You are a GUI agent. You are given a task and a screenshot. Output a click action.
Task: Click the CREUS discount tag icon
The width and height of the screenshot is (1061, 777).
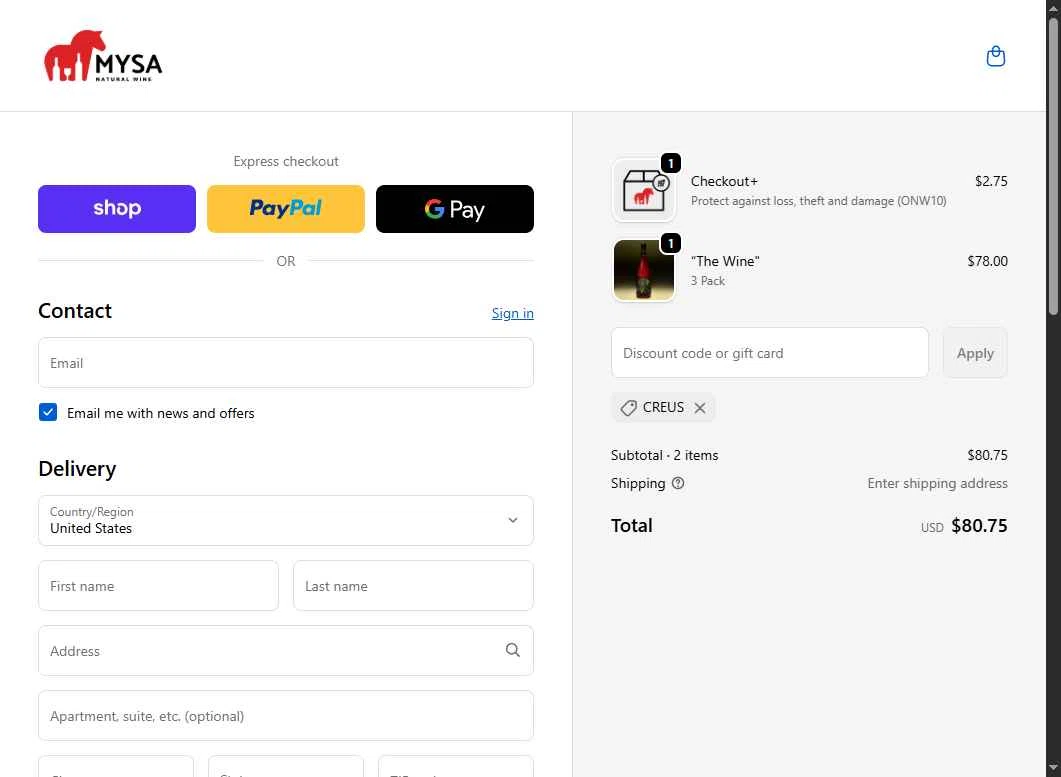point(629,408)
